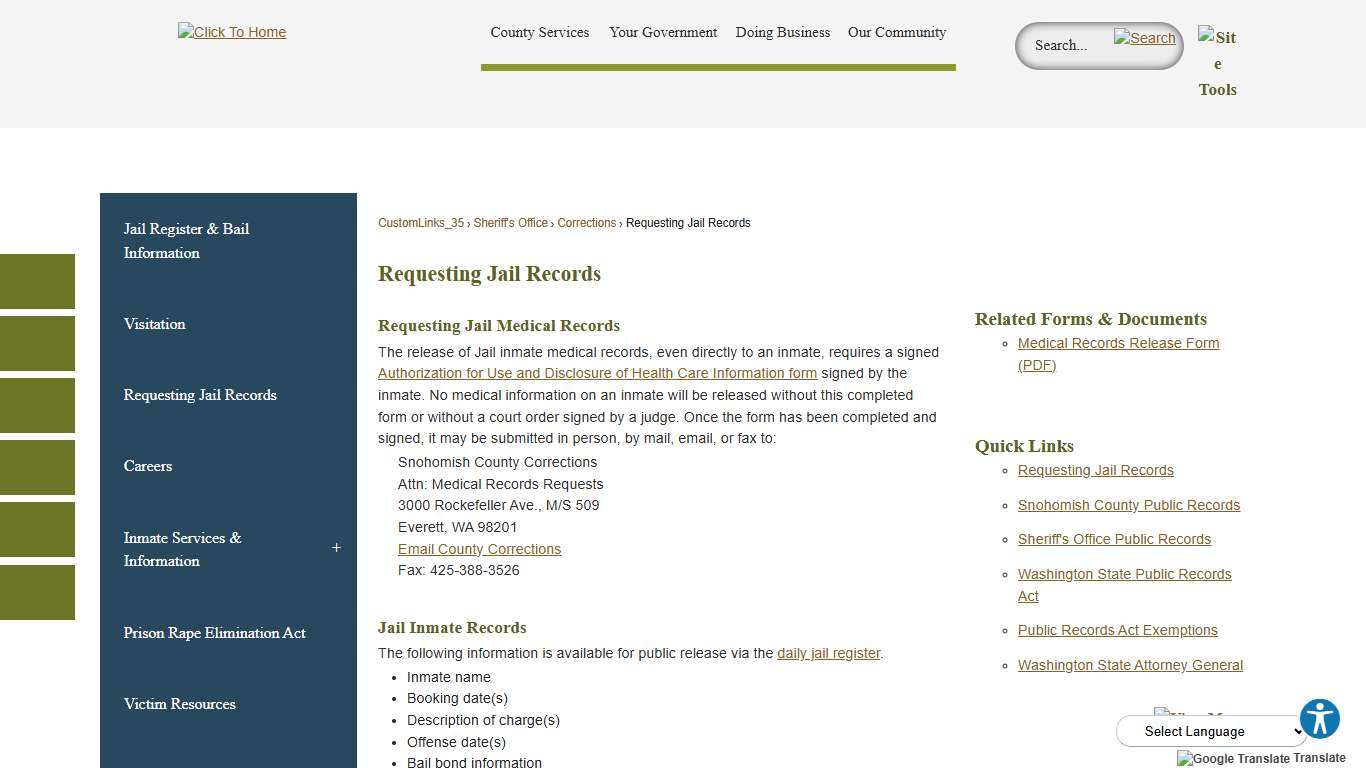Click the Corrections breadcrumb link

tap(586, 222)
